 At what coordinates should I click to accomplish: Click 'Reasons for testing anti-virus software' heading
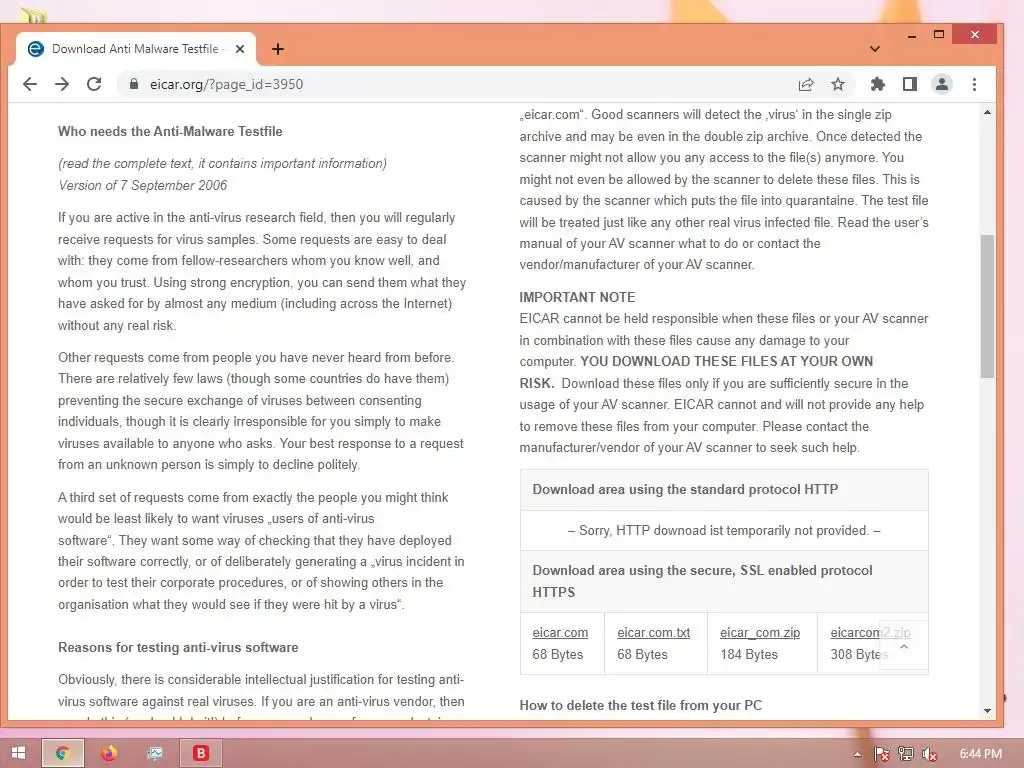pyautogui.click(x=178, y=647)
